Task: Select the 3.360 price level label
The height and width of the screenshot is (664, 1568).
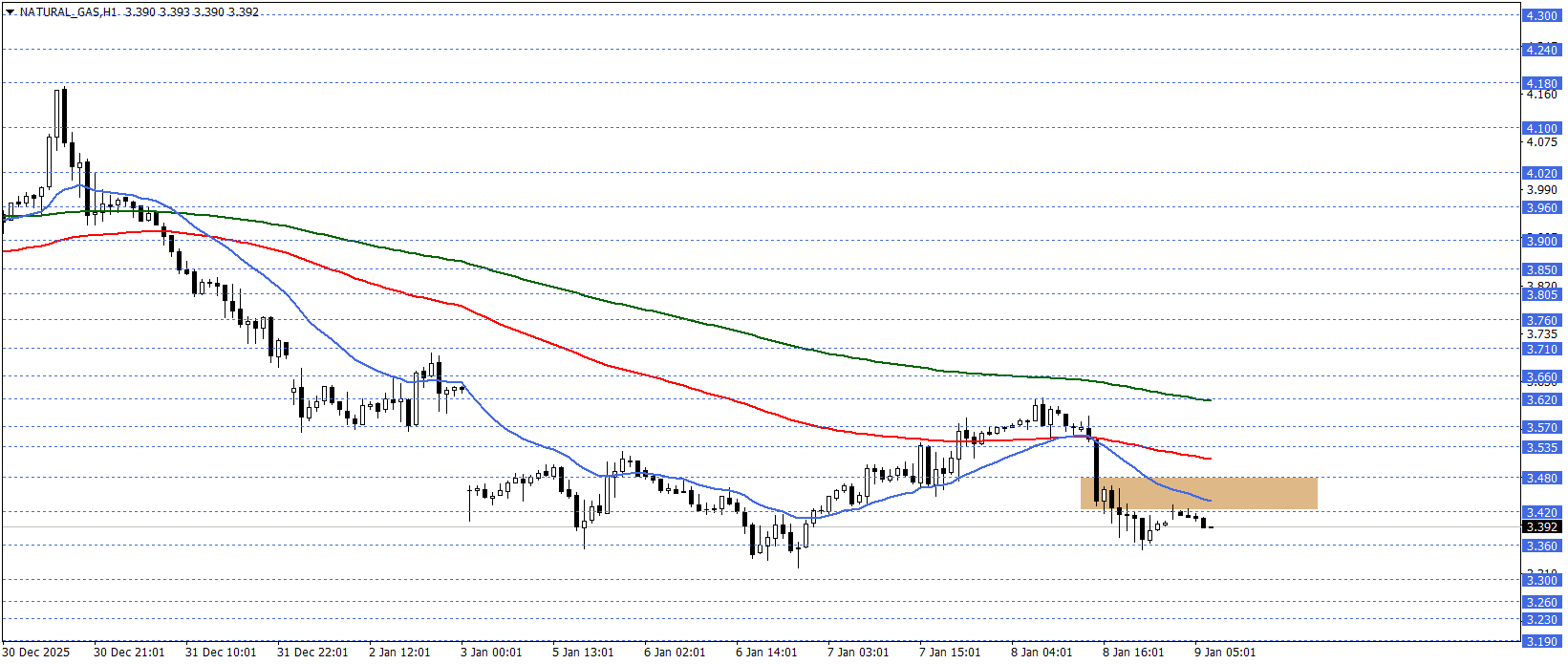Action: (1540, 546)
